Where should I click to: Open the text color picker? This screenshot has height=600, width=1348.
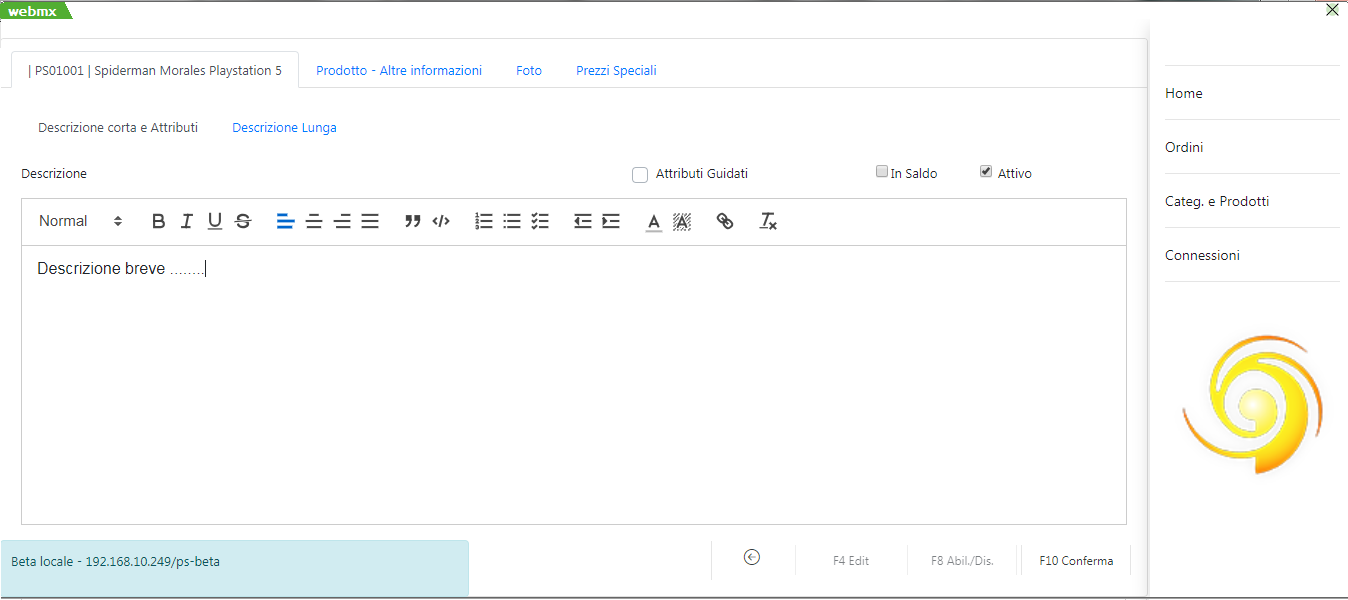tap(654, 222)
